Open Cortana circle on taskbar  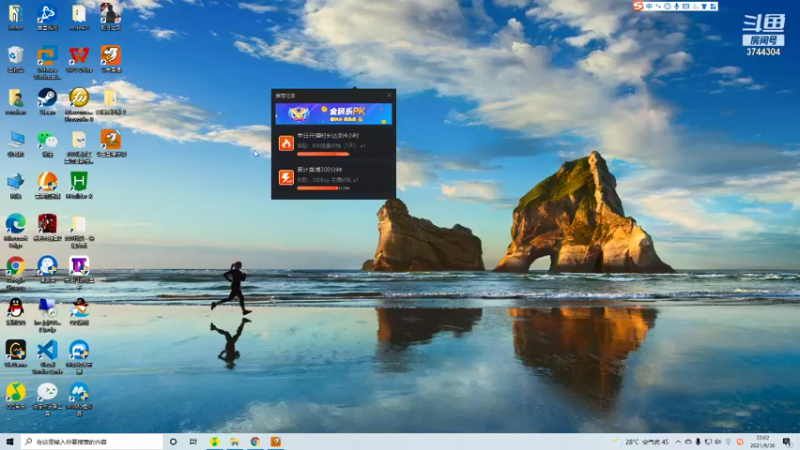point(173,442)
